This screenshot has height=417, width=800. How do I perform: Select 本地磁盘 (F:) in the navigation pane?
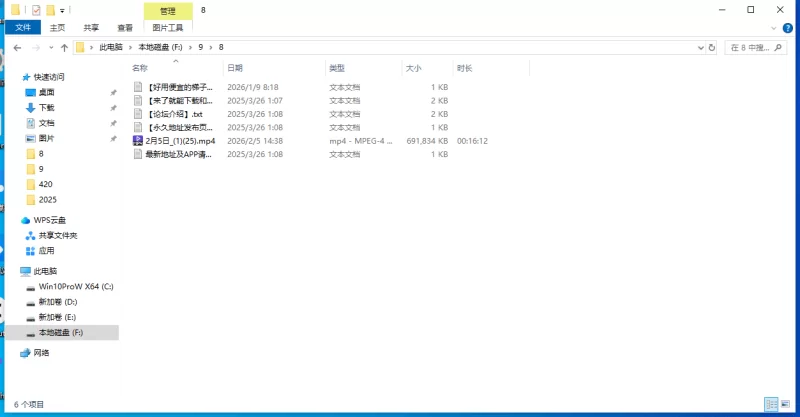coord(61,332)
